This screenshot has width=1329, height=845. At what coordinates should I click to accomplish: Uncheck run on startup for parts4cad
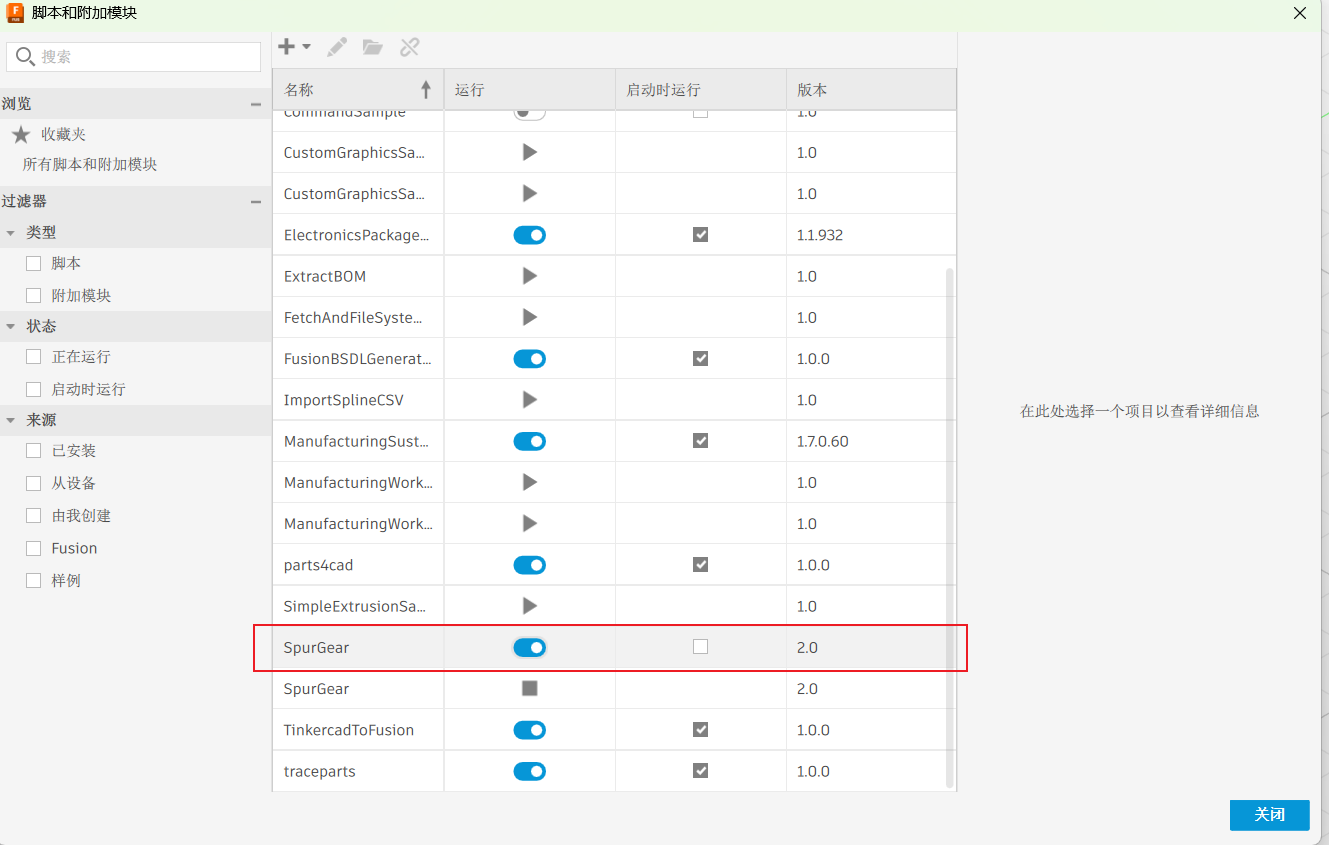pyautogui.click(x=700, y=565)
